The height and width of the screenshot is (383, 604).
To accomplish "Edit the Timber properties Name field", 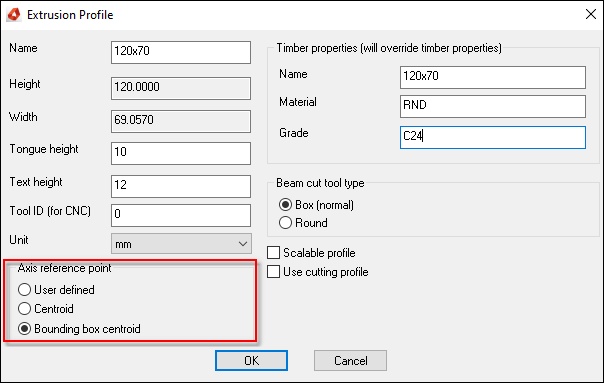I will 493,77.
